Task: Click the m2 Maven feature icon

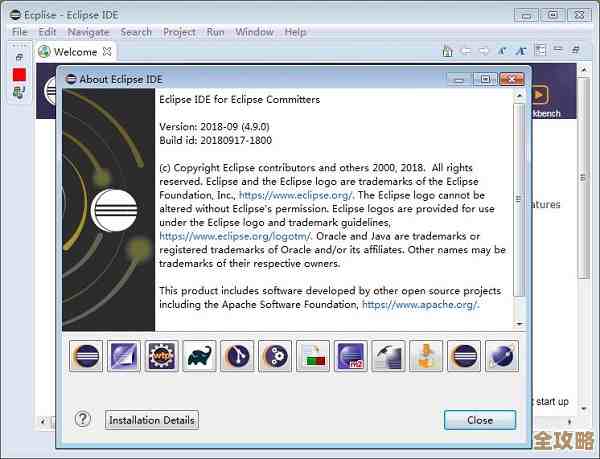Action: point(350,355)
